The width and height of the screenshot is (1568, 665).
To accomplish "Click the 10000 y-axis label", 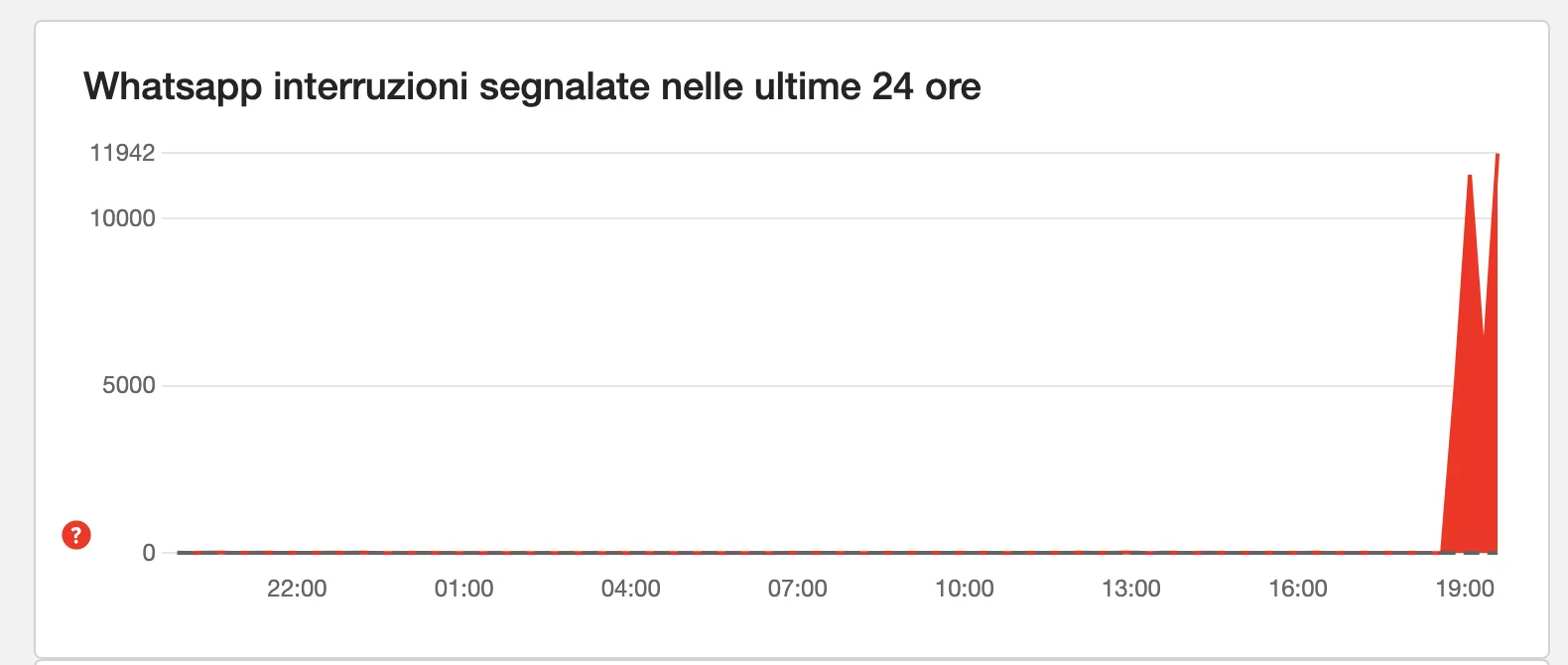I will 122,218.
